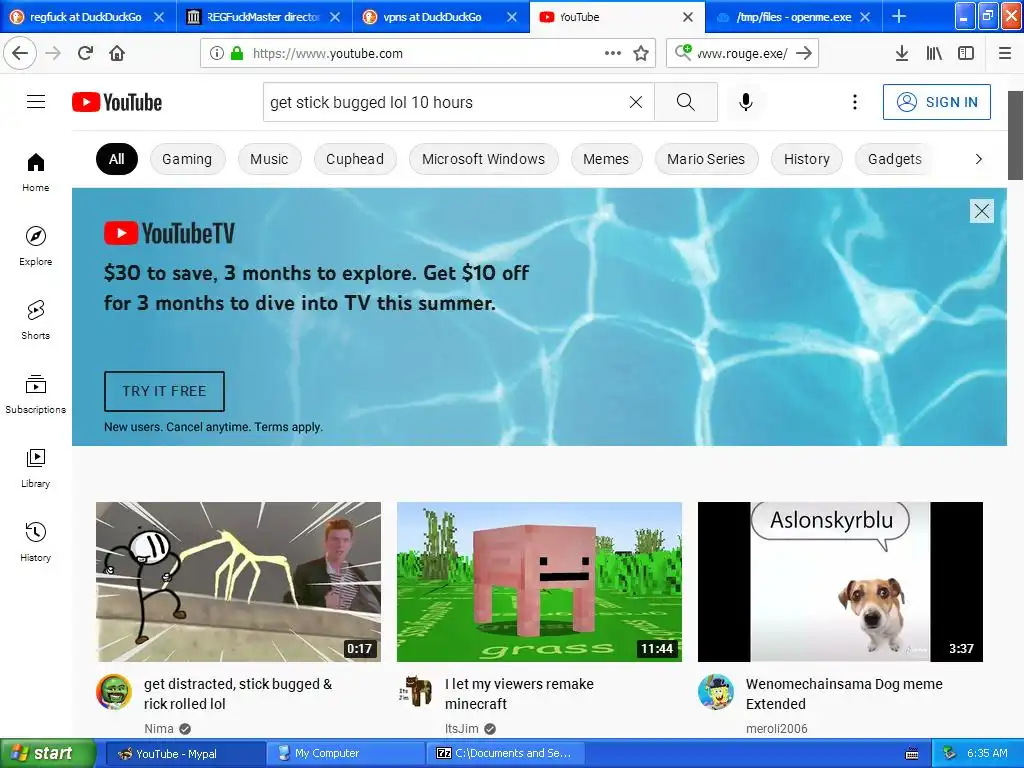Switch to vpns at DuckDuckGo tab

[x=441, y=17]
